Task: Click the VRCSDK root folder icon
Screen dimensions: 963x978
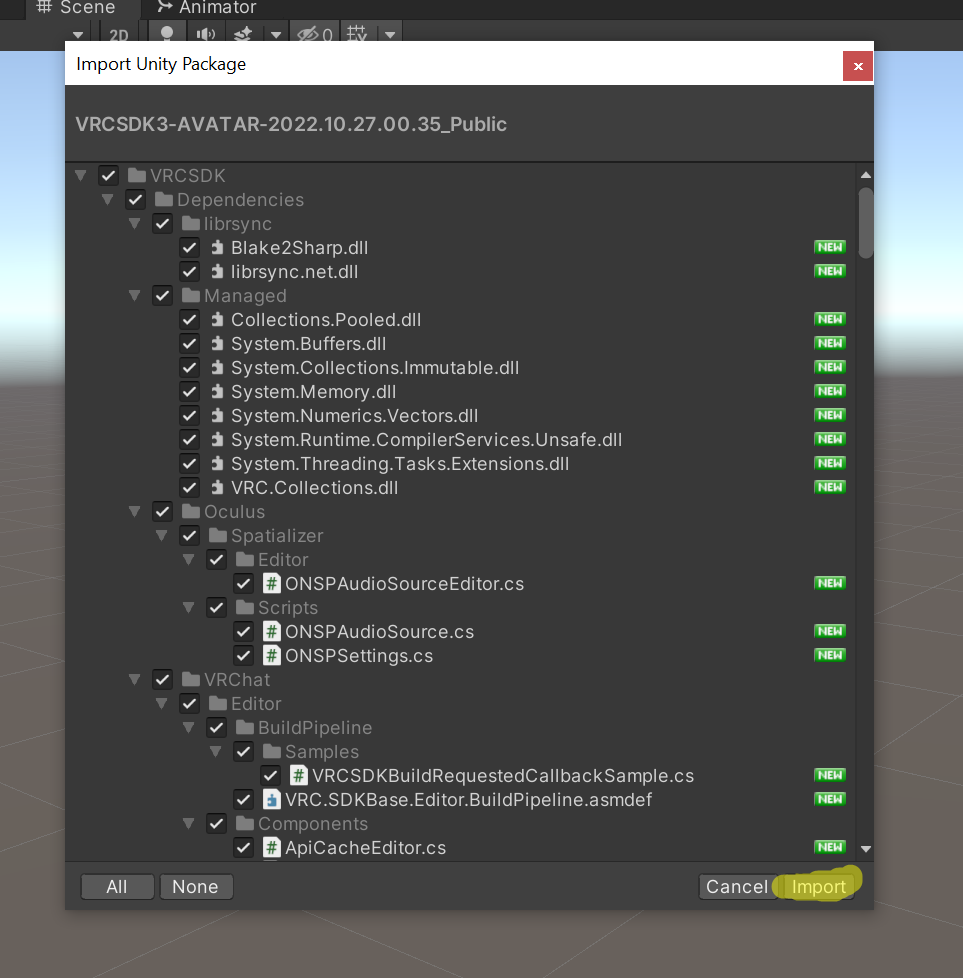Action: [x=137, y=175]
